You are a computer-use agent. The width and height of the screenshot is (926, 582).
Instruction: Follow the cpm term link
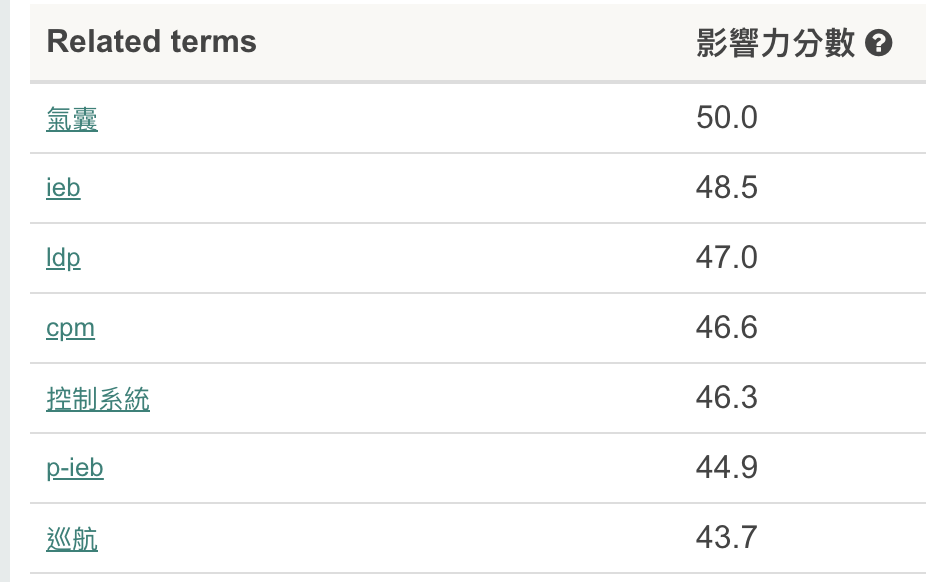tap(70, 328)
